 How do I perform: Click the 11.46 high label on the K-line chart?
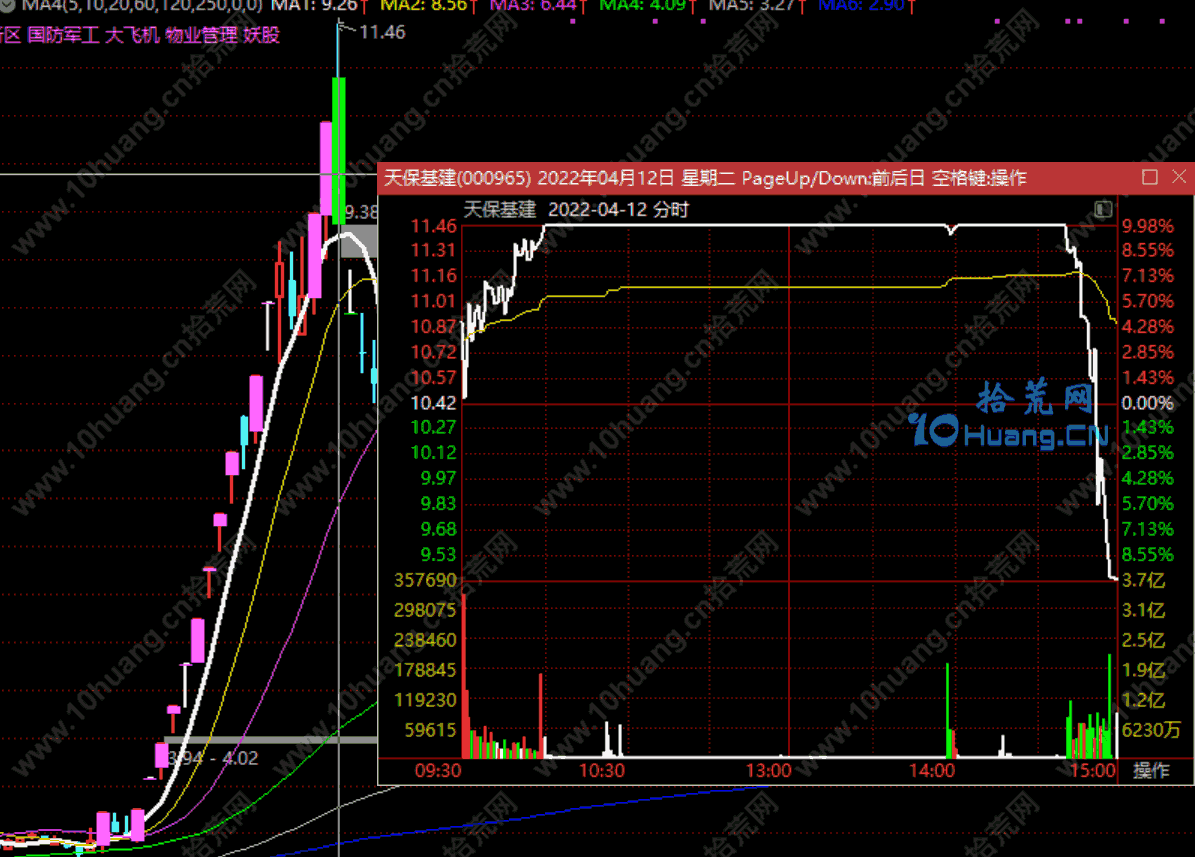point(382,32)
